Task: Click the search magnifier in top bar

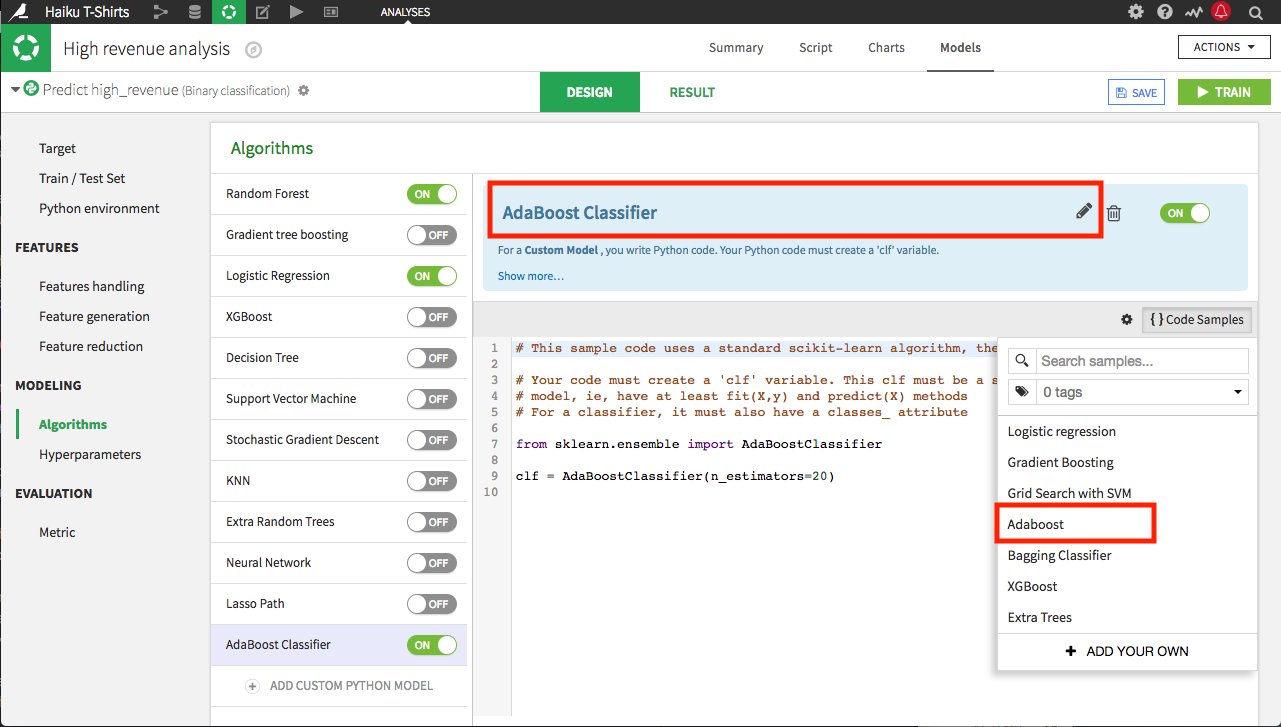Action: click(1255, 12)
